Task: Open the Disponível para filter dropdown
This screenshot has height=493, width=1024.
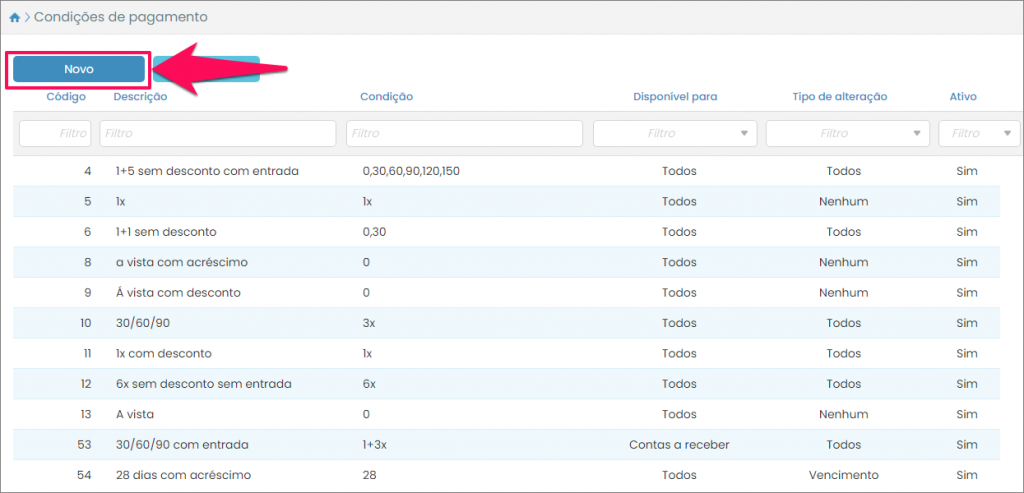Action: pyautogui.click(x=675, y=133)
